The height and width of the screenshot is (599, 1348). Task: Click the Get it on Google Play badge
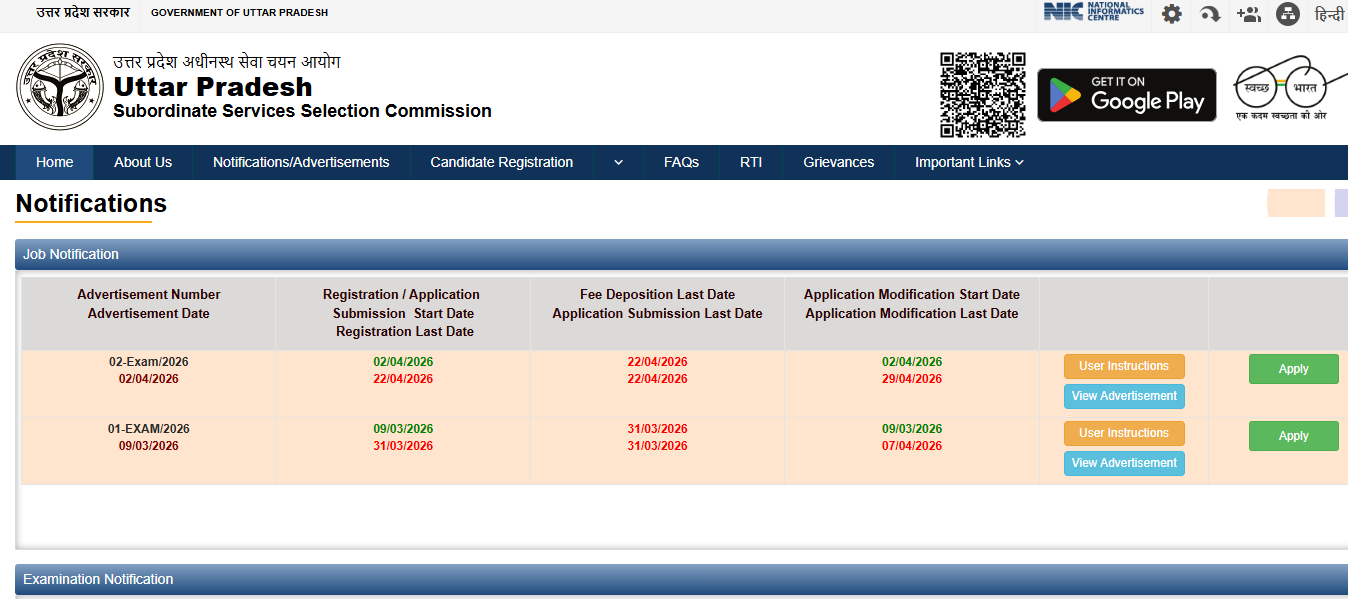tap(1126, 95)
